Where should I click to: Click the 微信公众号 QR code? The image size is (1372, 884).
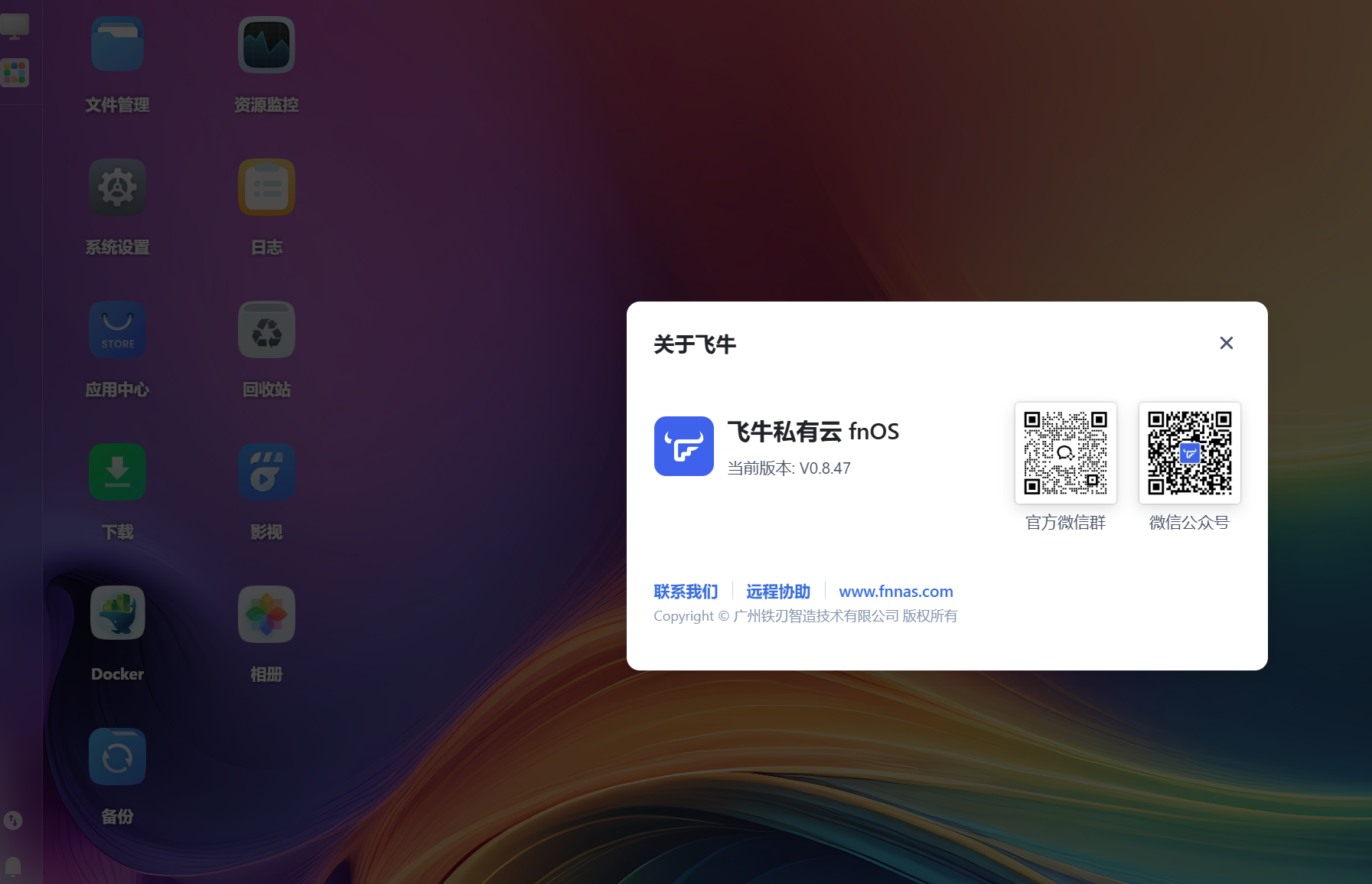tap(1190, 453)
